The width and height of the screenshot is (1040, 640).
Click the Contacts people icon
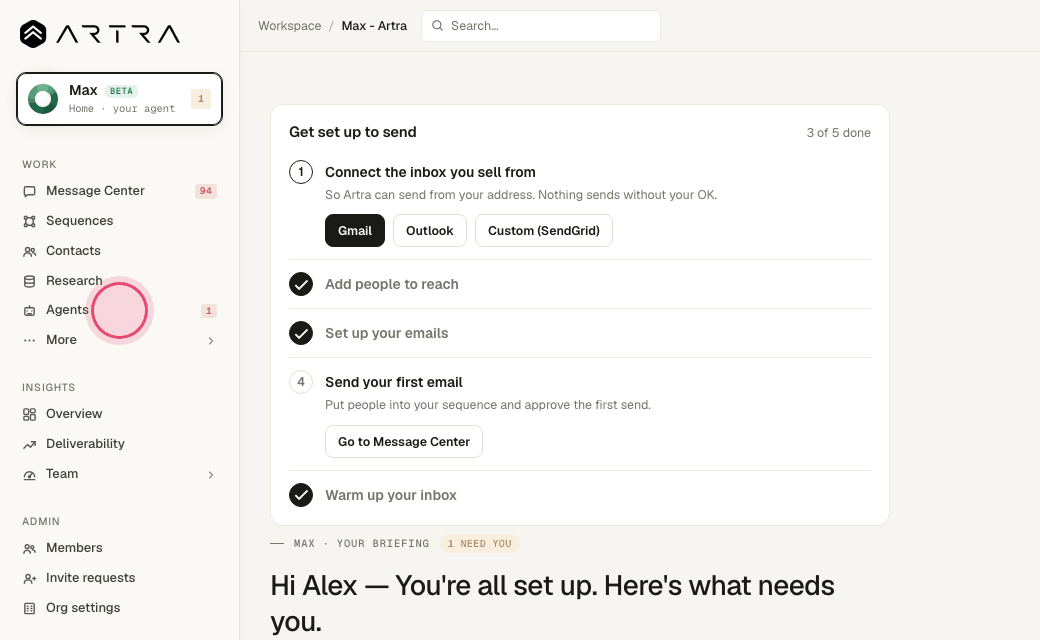(29, 251)
